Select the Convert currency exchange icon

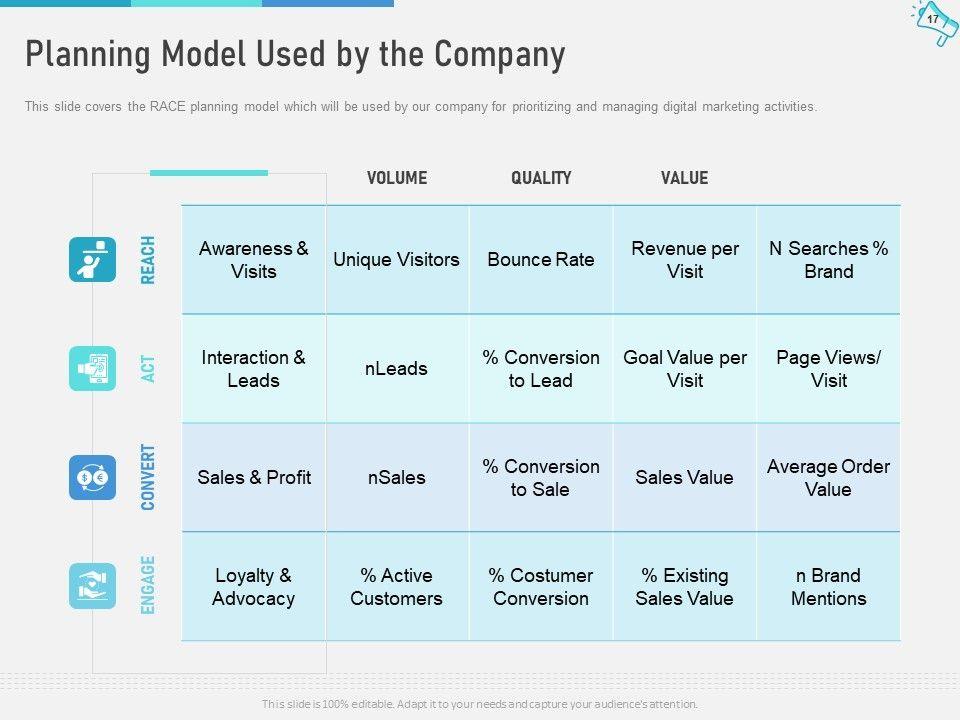92,478
